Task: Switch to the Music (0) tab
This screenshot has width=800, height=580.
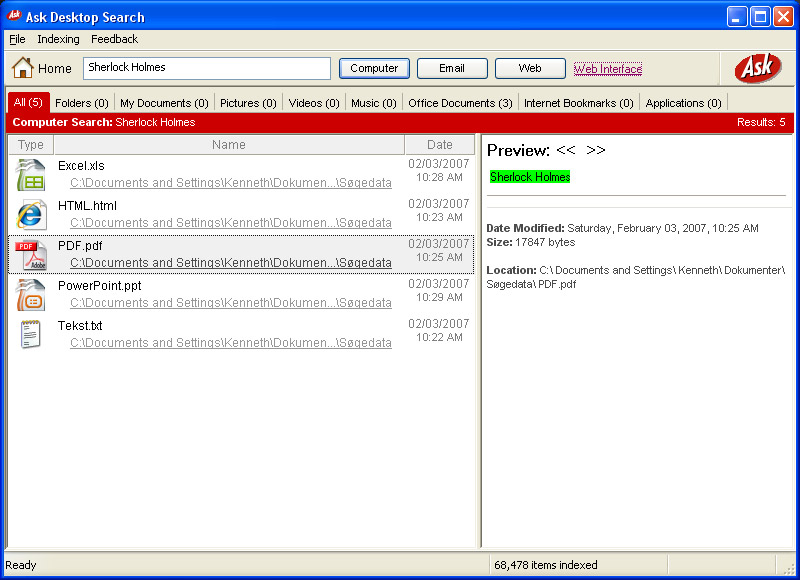Action: click(373, 103)
